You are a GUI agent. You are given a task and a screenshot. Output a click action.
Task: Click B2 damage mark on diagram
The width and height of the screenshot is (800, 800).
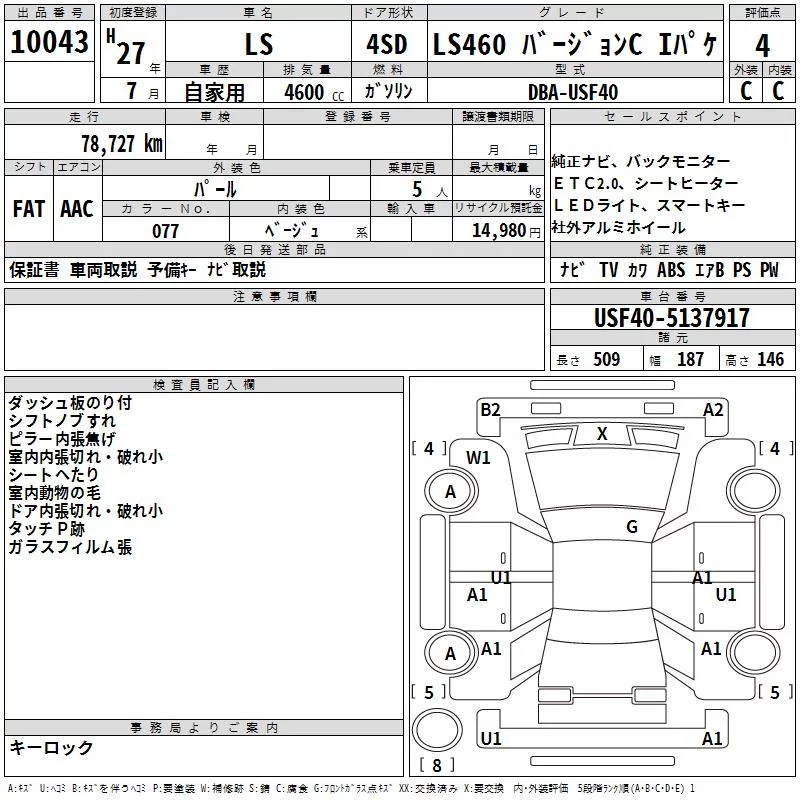490,409
